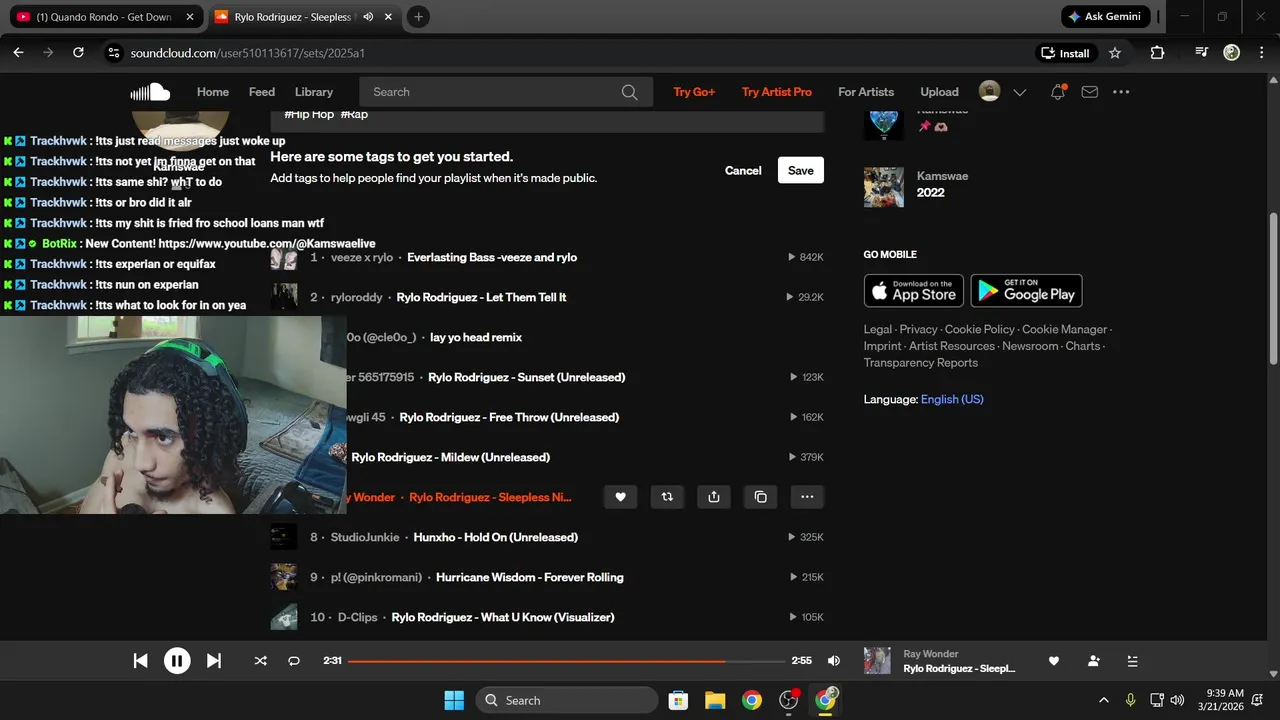The image size is (1280, 720).
Task: Click the now-playing artwork in player bar
Action: pyautogui.click(x=877, y=661)
